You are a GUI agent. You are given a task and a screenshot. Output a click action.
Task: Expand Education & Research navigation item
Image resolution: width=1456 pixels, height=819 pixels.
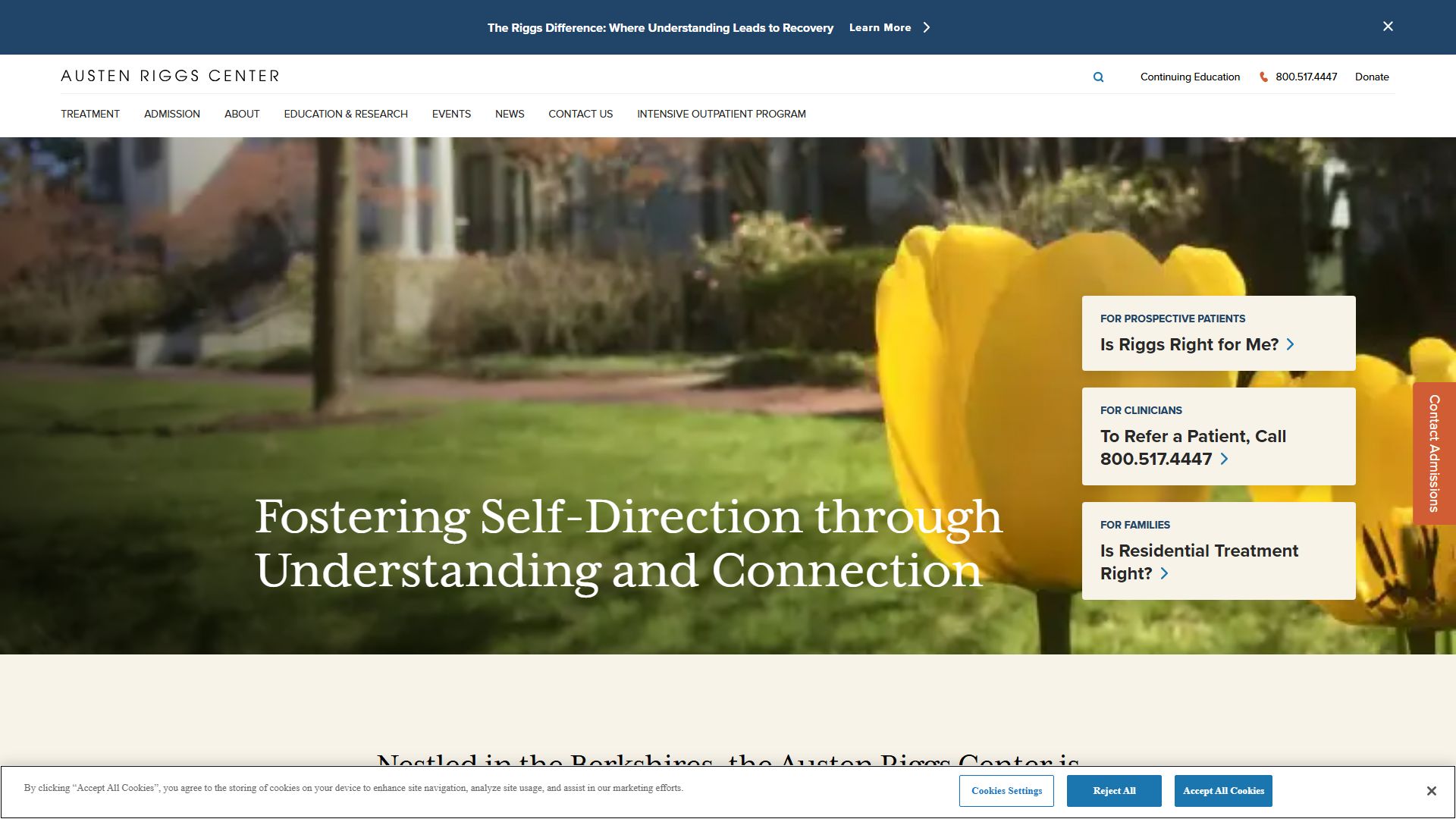pyautogui.click(x=346, y=114)
